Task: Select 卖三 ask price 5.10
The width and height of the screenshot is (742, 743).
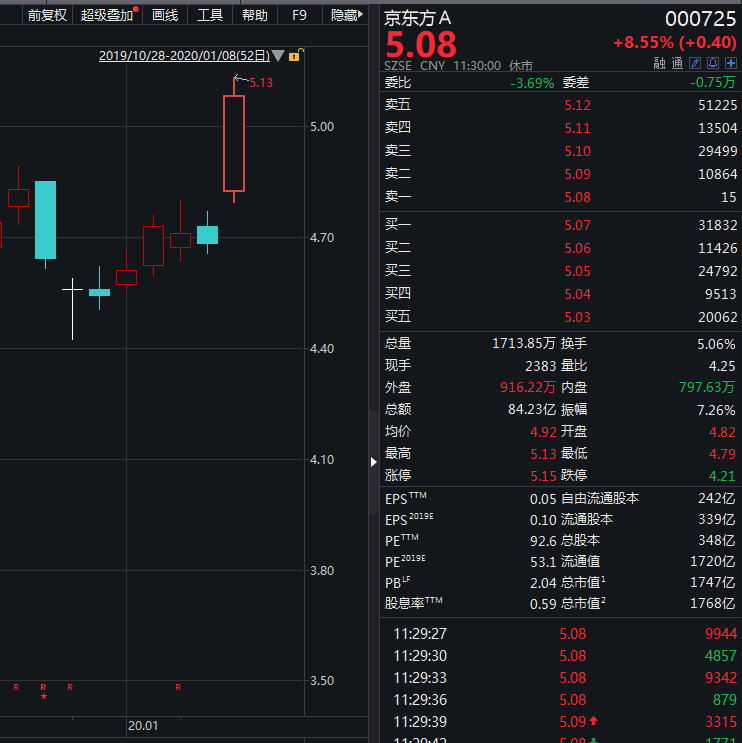Action: pyautogui.click(x=577, y=151)
